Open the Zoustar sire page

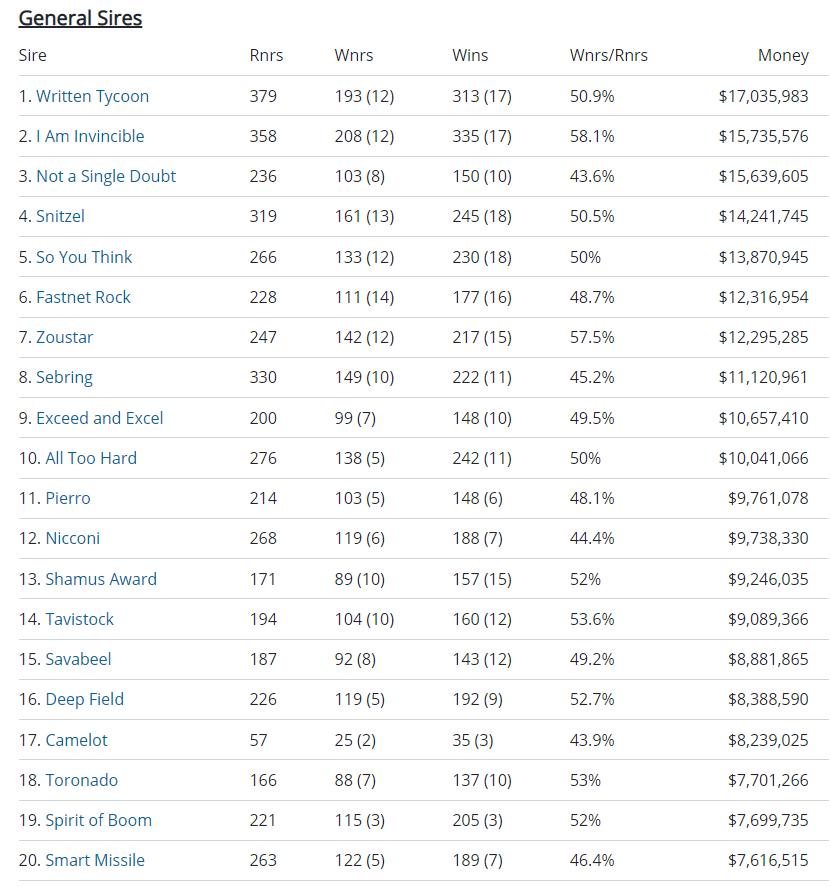click(65, 337)
